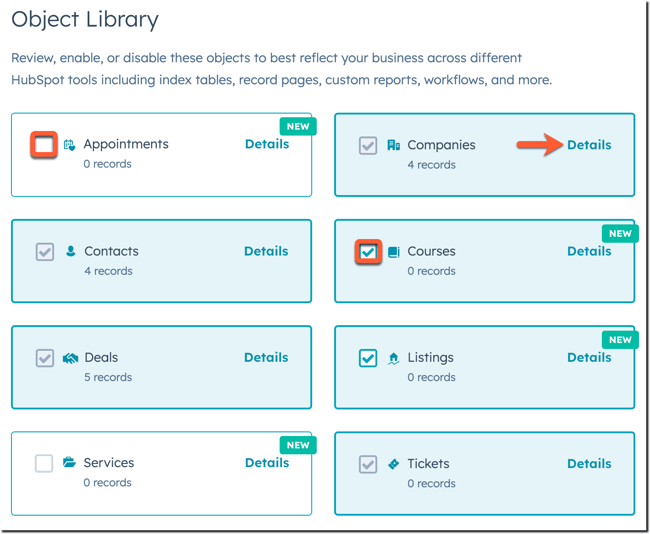The image size is (650, 534).
Task: Click the Listings house icon
Action: tap(393, 358)
